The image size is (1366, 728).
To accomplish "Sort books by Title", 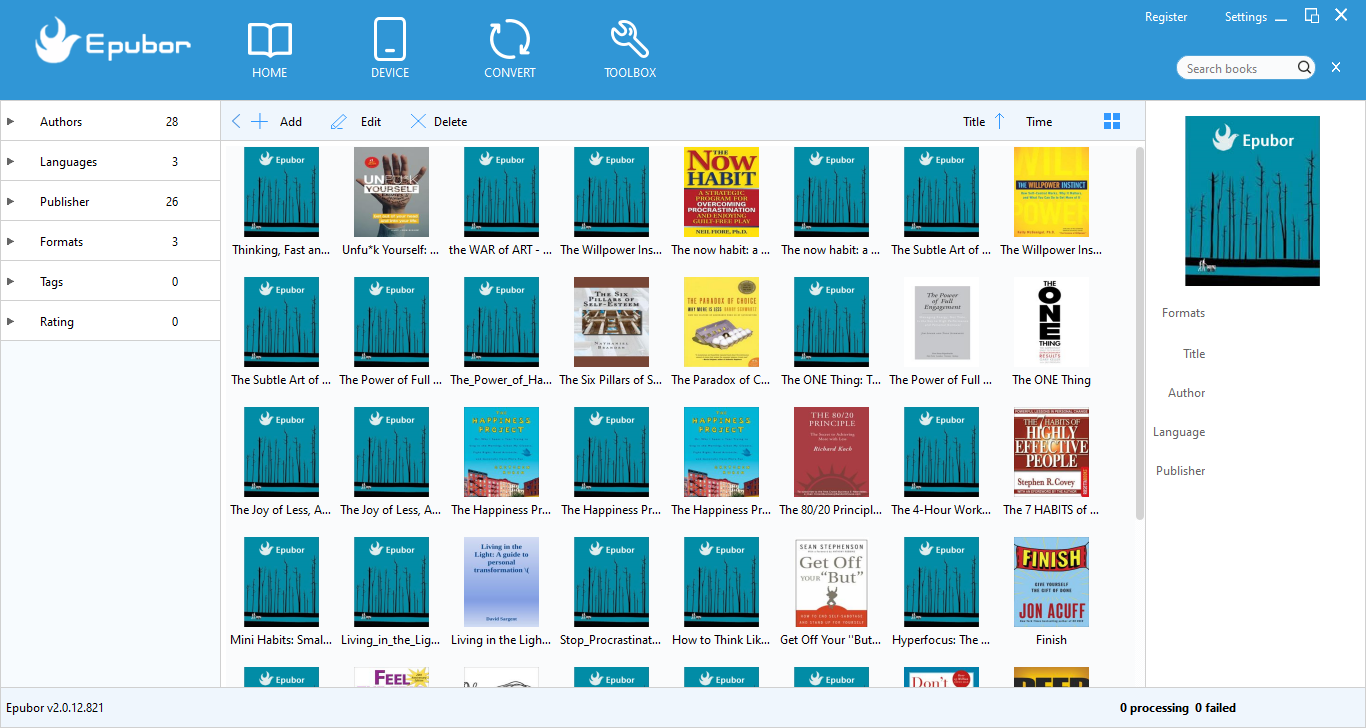I will tap(974, 122).
